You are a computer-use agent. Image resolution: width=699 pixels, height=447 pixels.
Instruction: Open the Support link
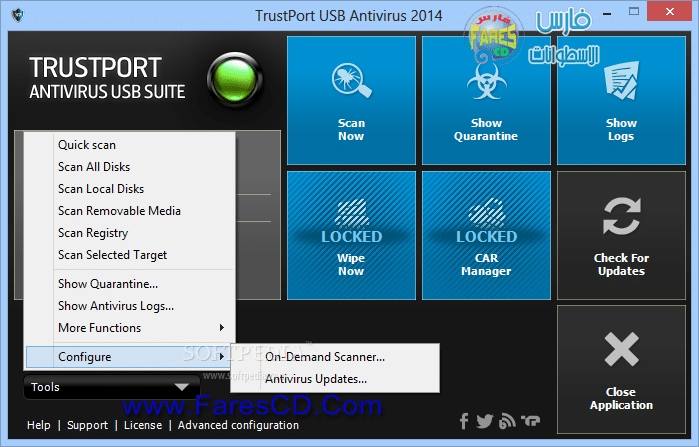coord(87,425)
